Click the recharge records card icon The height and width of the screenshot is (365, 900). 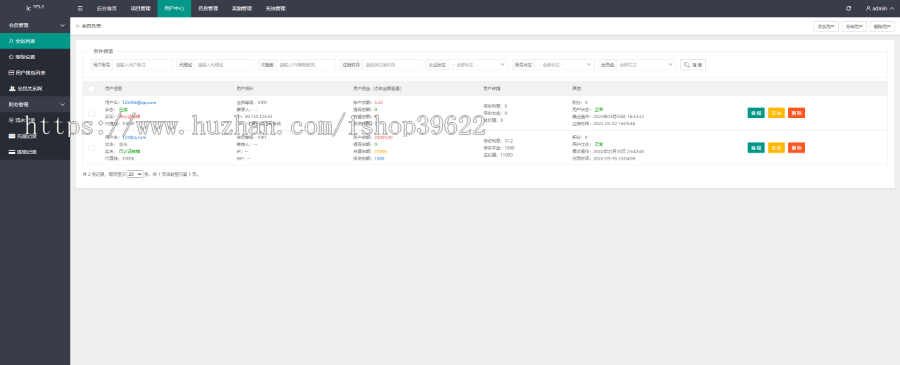(11, 137)
